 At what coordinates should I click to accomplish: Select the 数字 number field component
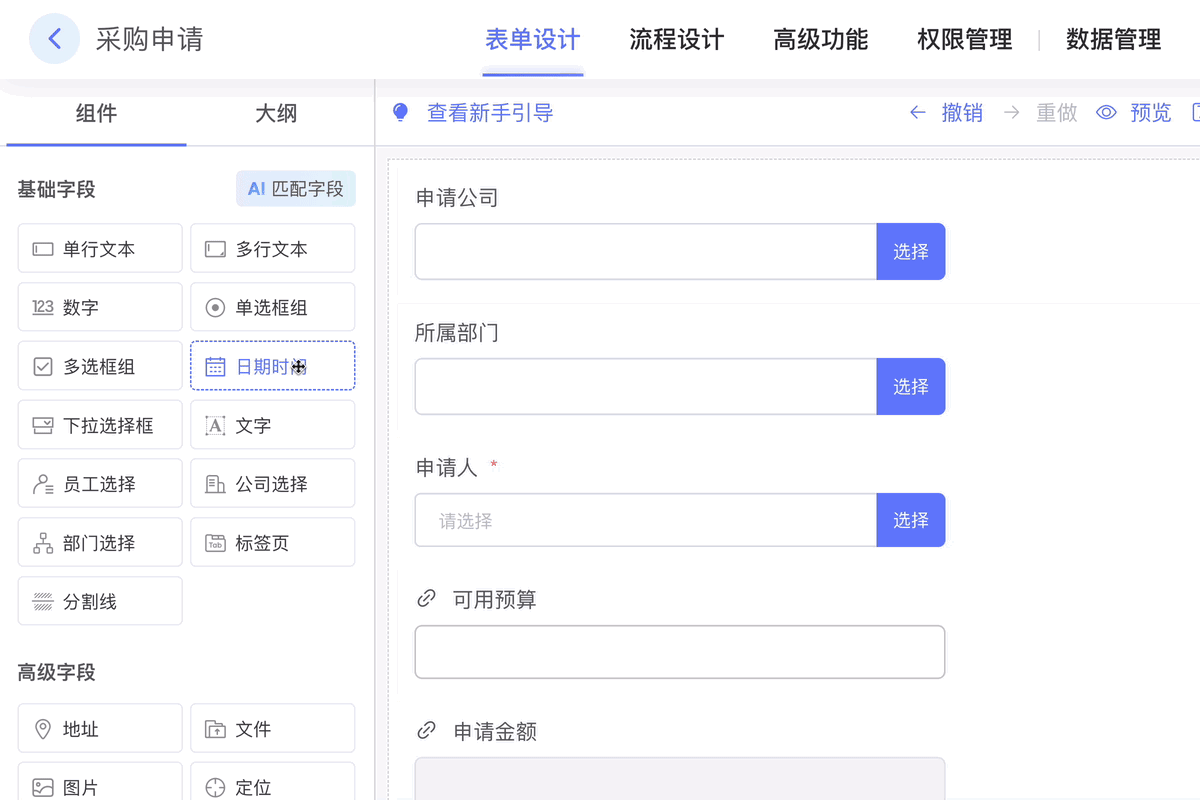click(100, 307)
